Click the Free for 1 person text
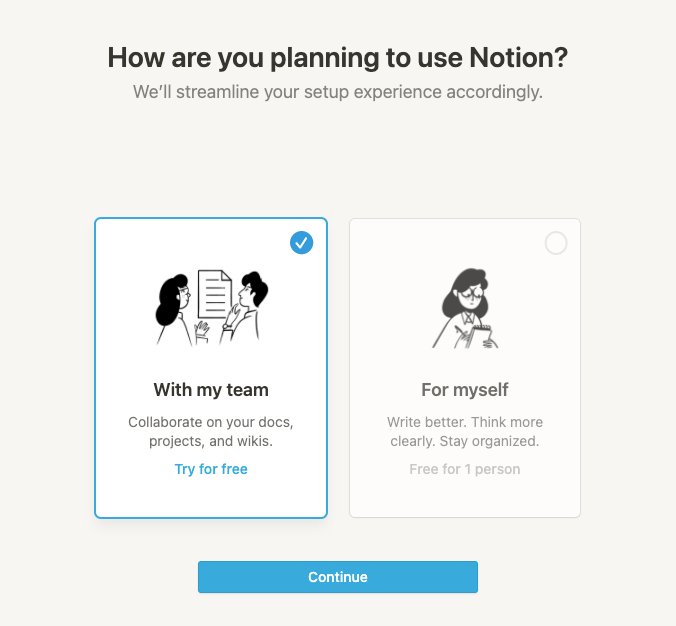 [x=465, y=469]
